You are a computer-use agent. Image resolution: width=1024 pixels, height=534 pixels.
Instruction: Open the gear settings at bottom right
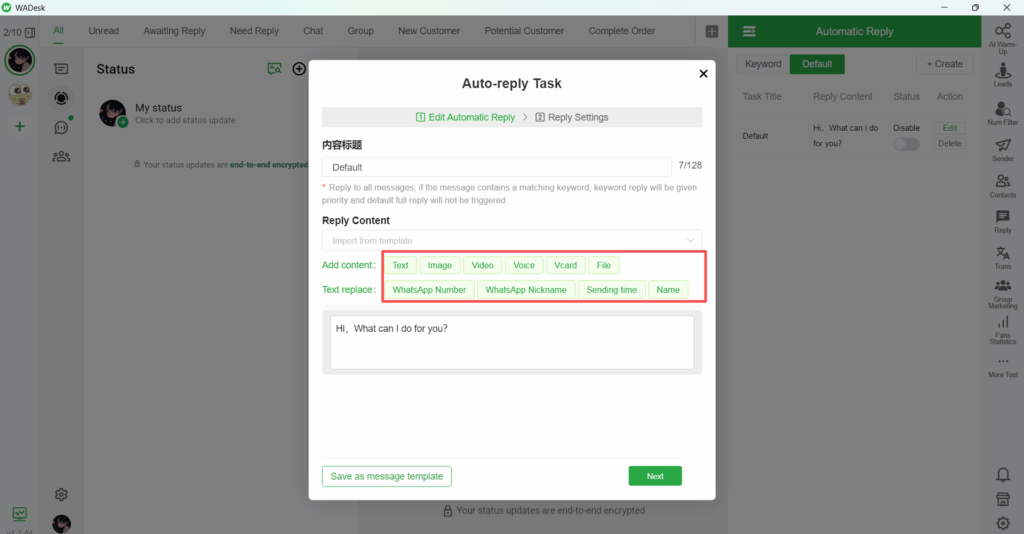point(1003,523)
